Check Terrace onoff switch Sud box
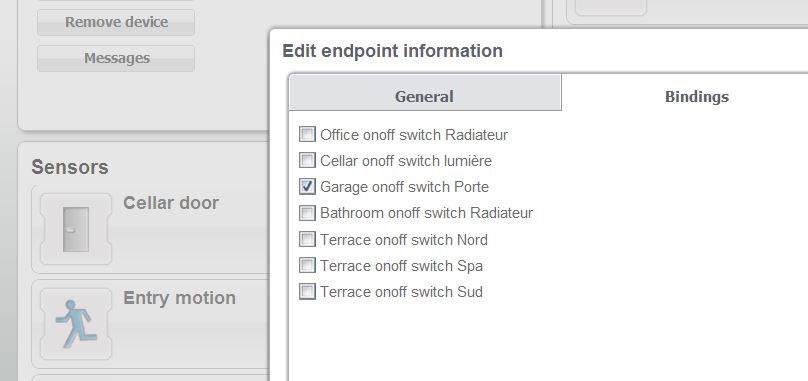The height and width of the screenshot is (381, 808). [307, 292]
